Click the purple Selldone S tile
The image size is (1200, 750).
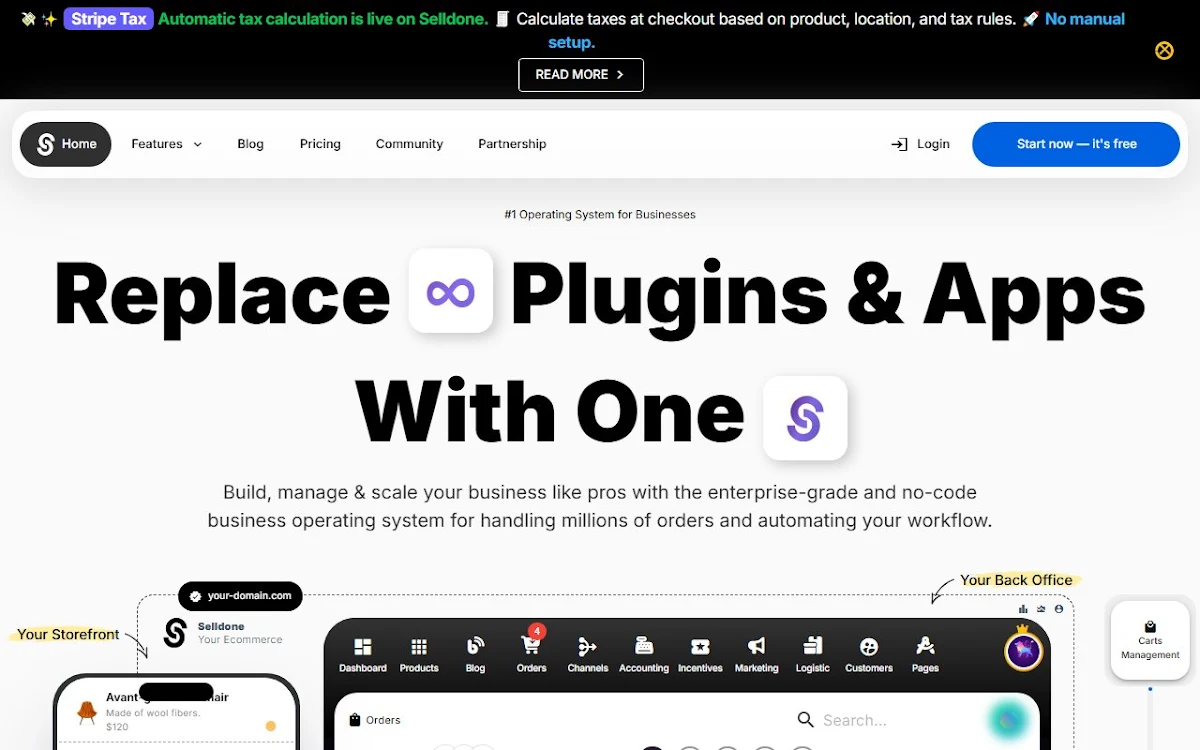(x=805, y=418)
